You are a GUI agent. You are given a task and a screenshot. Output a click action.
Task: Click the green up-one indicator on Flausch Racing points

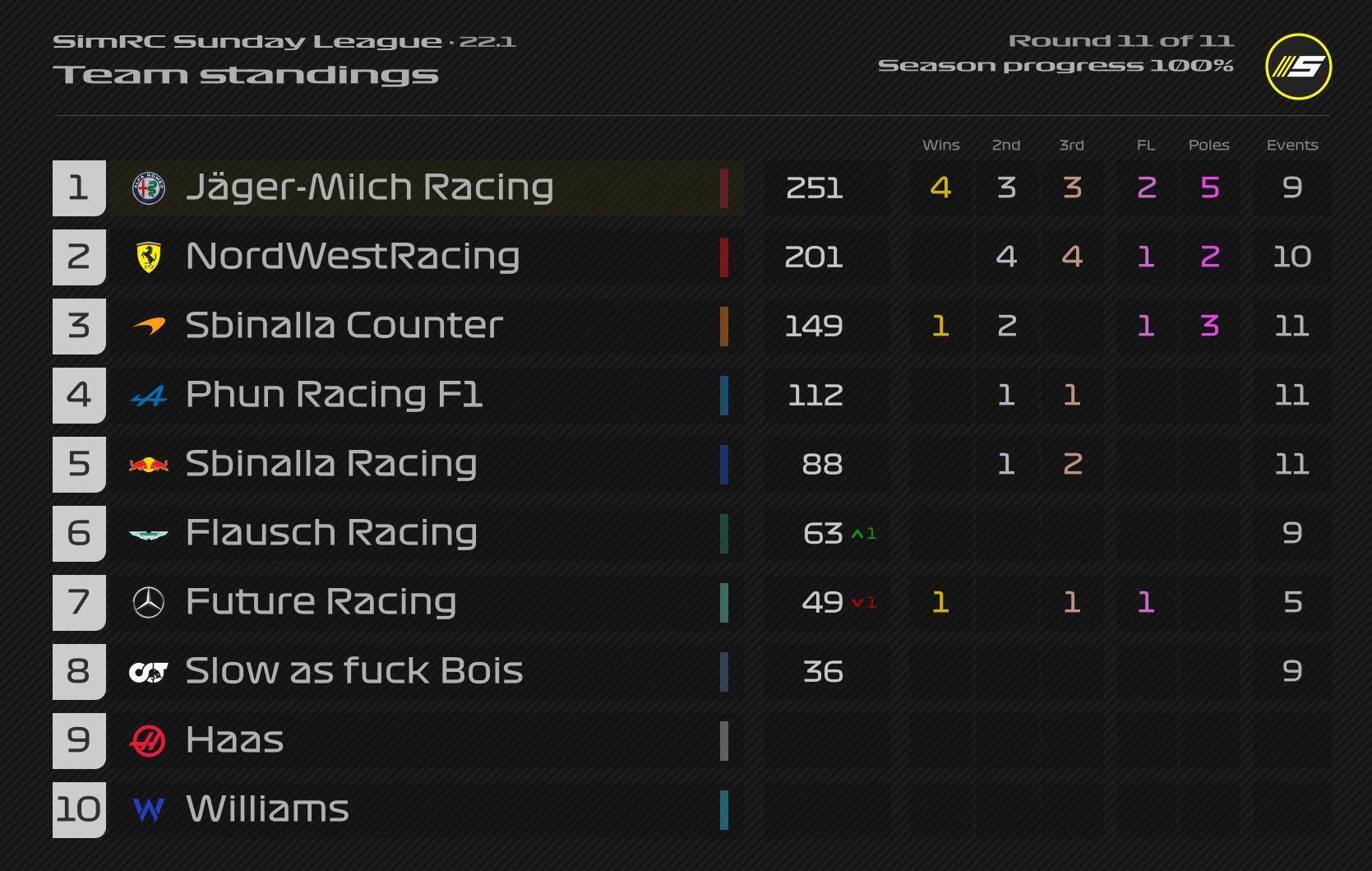pyautogui.click(x=864, y=534)
